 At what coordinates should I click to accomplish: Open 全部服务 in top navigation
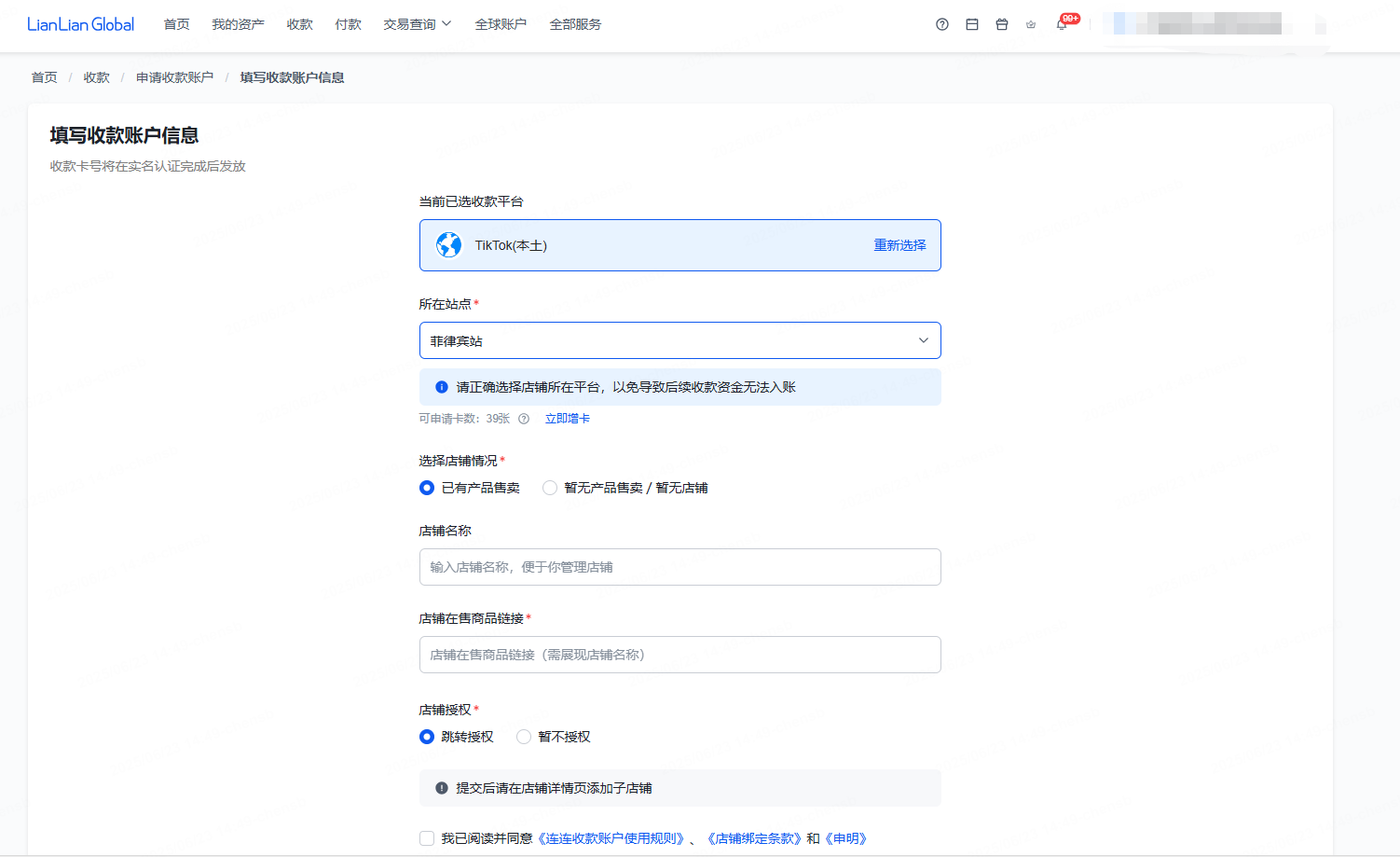575,24
